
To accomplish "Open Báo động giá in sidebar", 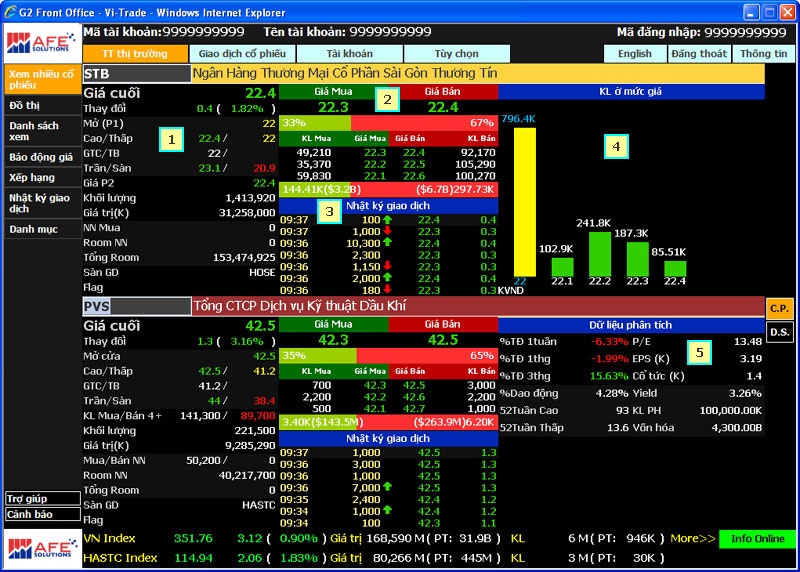I will coord(42,157).
